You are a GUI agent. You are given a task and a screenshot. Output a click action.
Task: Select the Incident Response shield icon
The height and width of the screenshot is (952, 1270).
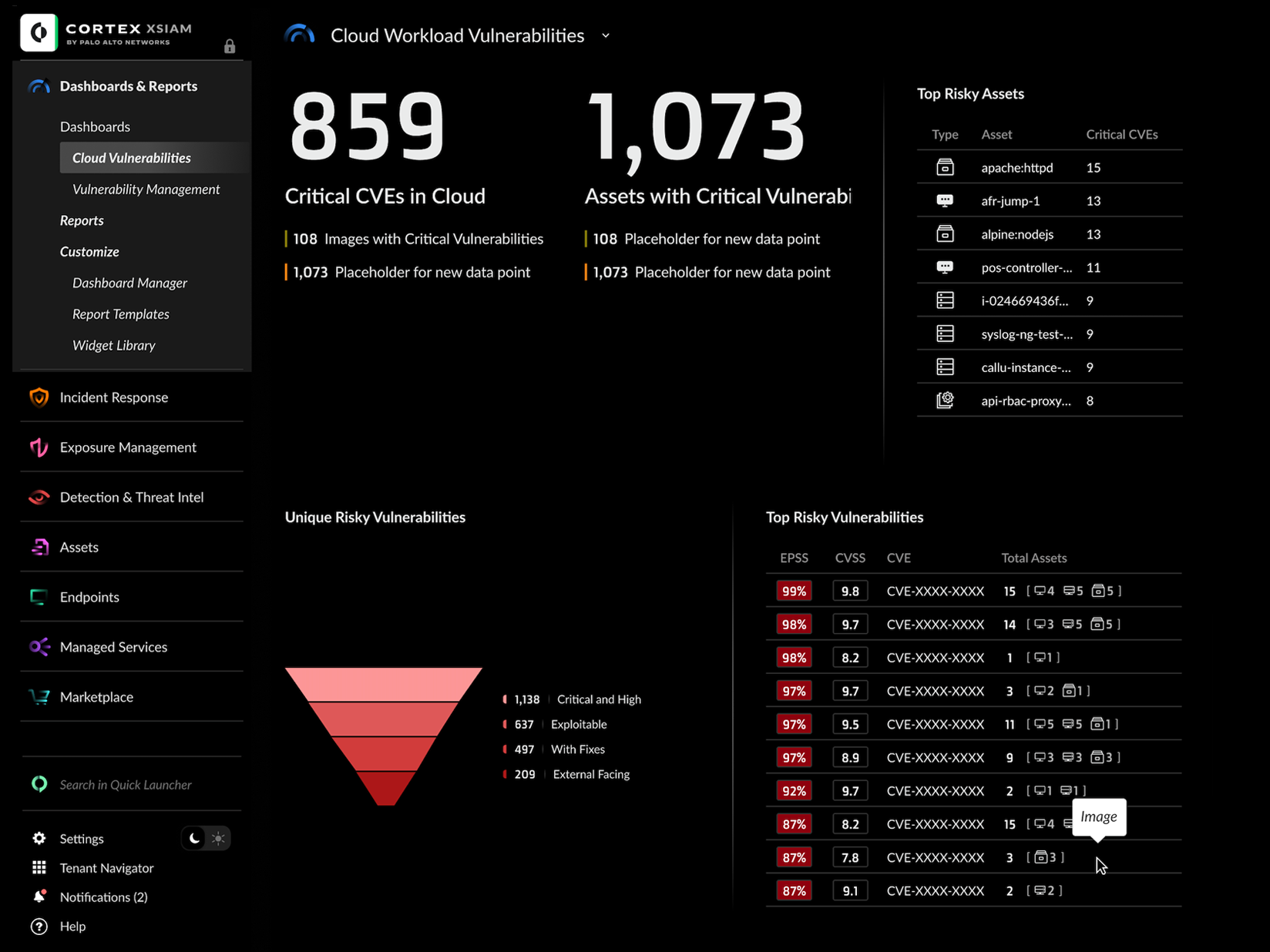tap(39, 397)
